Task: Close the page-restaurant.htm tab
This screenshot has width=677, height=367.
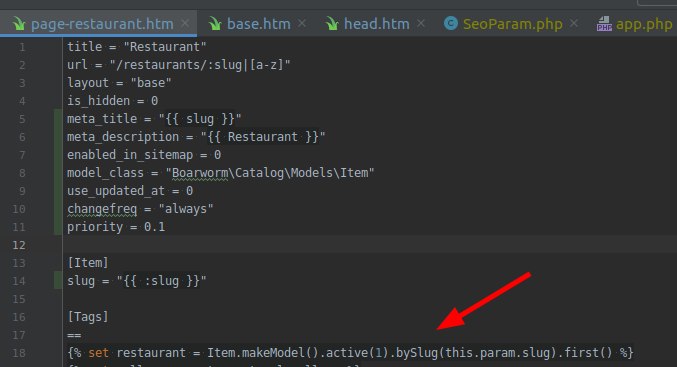Action: pyautogui.click(x=185, y=23)
